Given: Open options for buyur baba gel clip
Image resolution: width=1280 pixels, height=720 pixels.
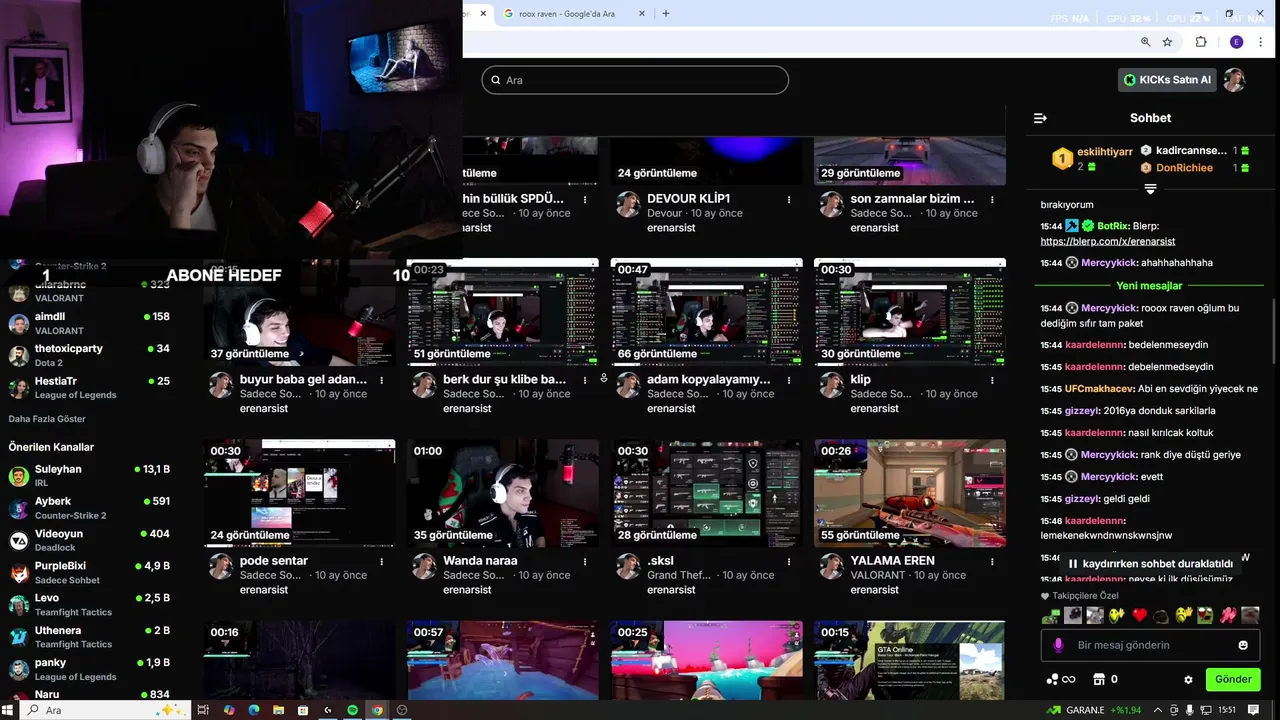Looking at the screenshot, I should (x=382, y=380).
